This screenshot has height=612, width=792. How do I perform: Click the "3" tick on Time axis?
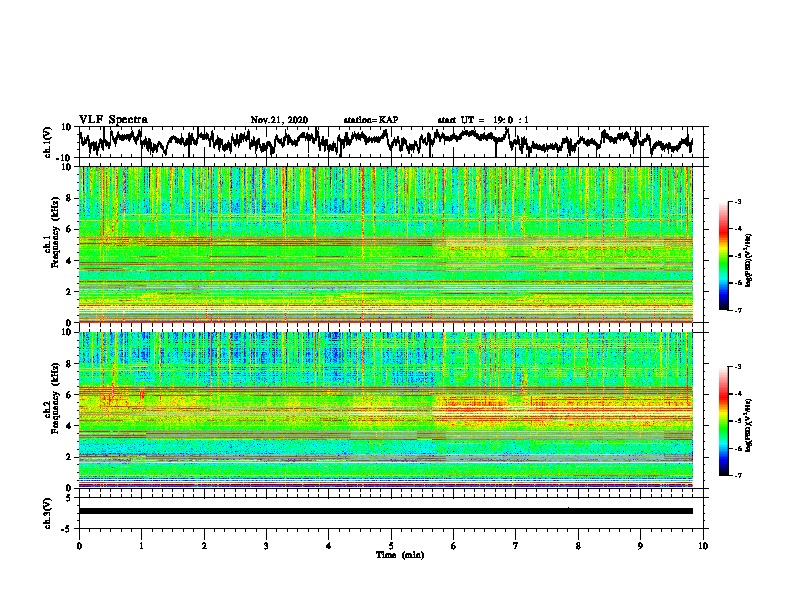[266, 546]
